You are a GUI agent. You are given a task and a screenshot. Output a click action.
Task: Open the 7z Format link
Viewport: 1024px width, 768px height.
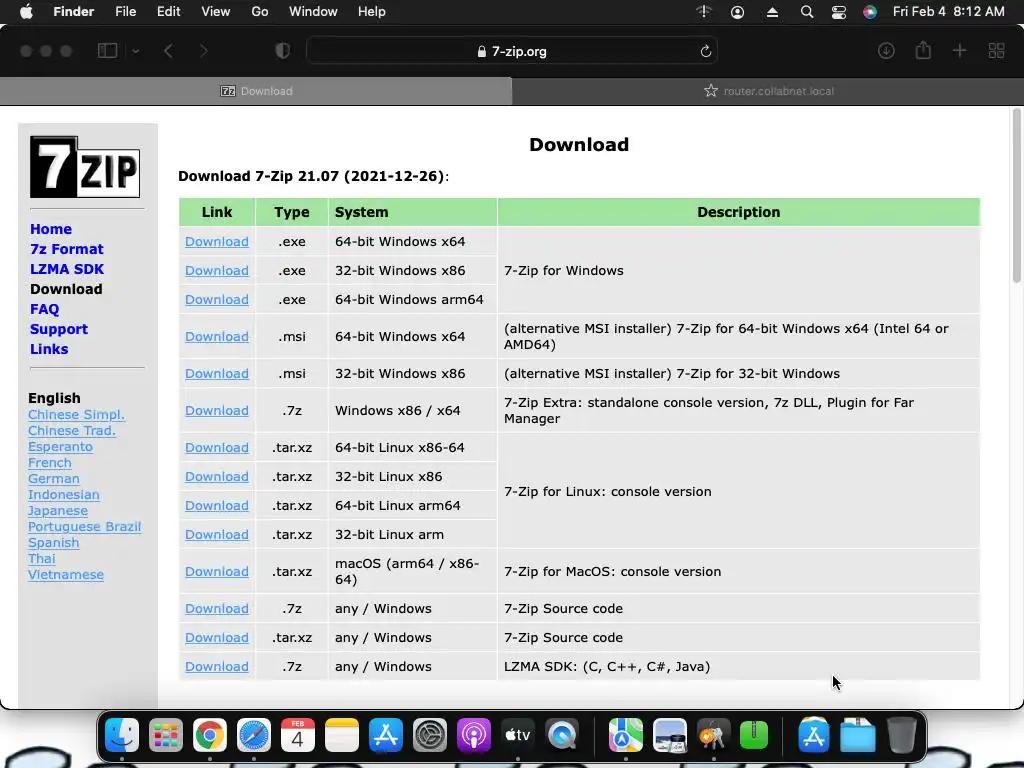(x=67, y=249)
